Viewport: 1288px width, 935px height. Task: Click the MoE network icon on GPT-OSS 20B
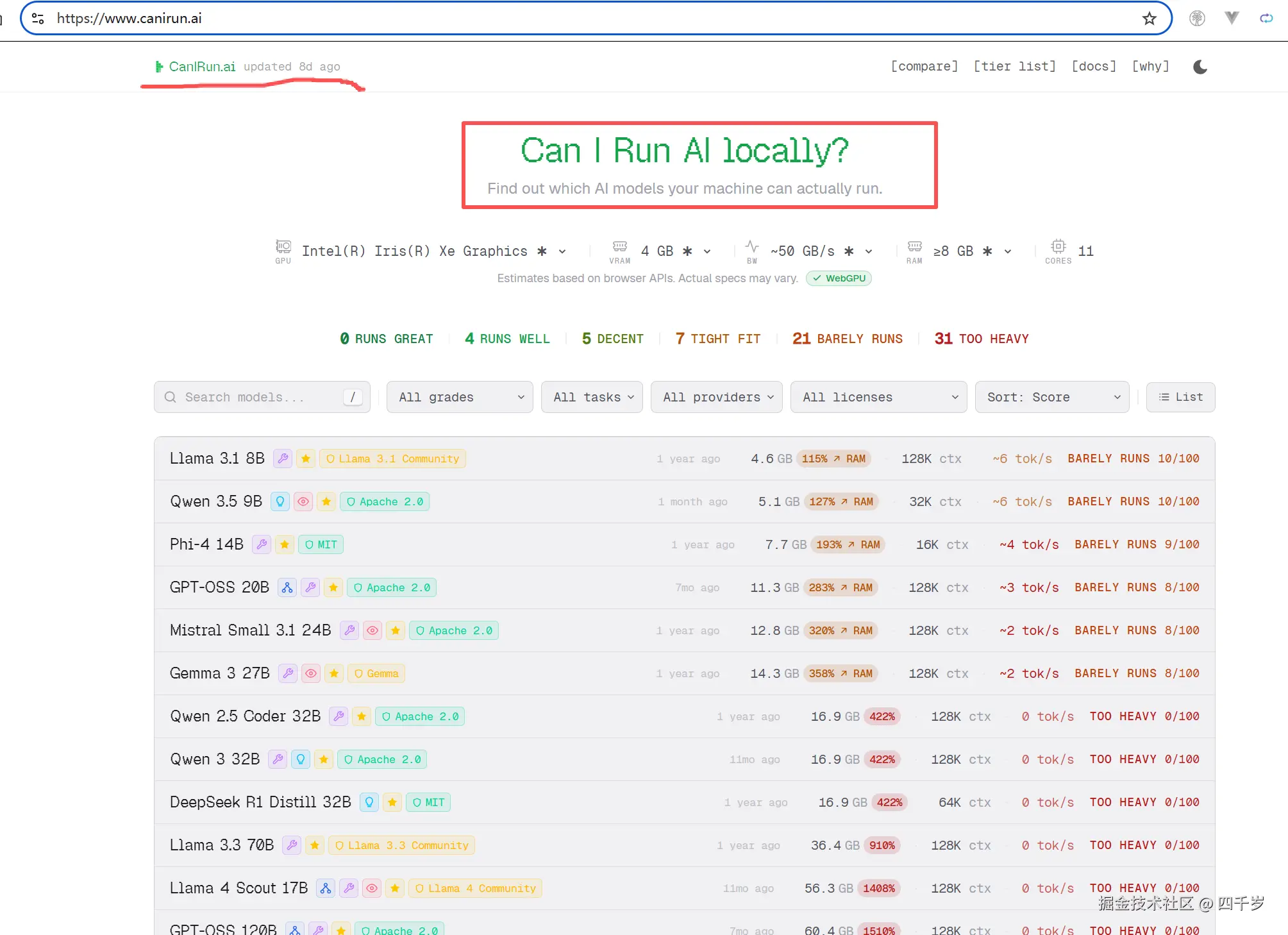(x=287, y=587)
